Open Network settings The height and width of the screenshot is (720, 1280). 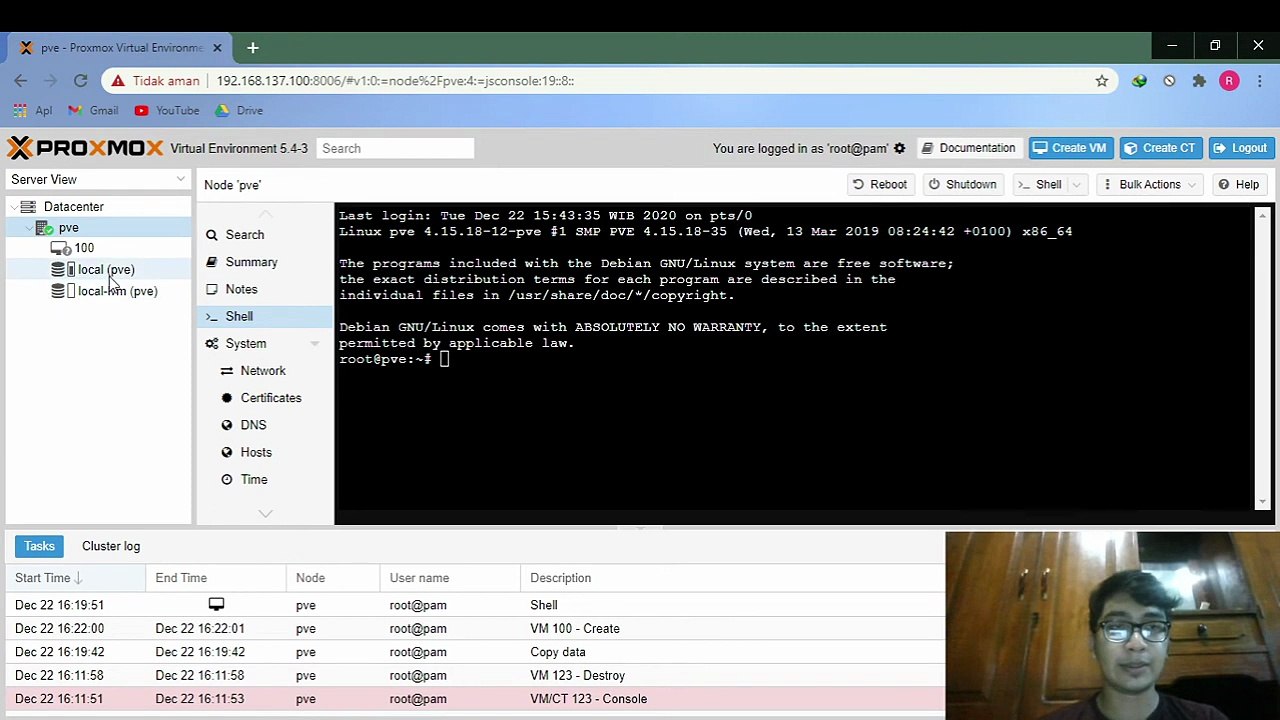pos(263,371)
